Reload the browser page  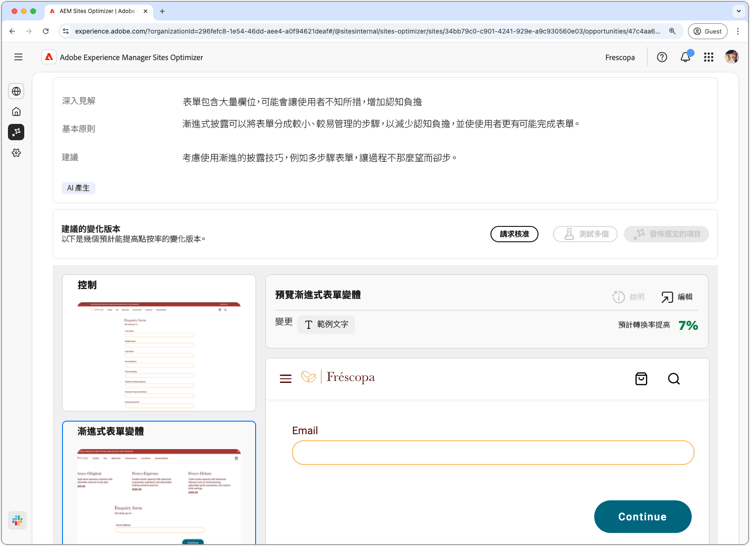coord(46,31)
